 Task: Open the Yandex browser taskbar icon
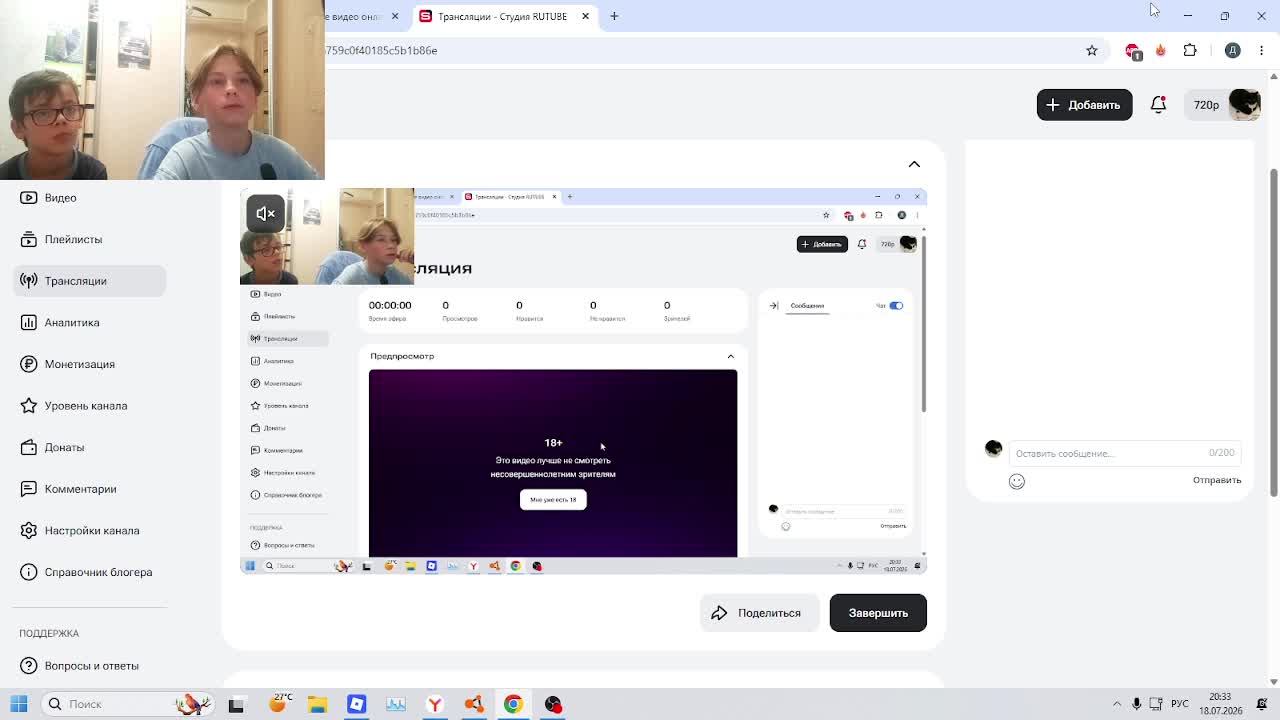point(435,704)
